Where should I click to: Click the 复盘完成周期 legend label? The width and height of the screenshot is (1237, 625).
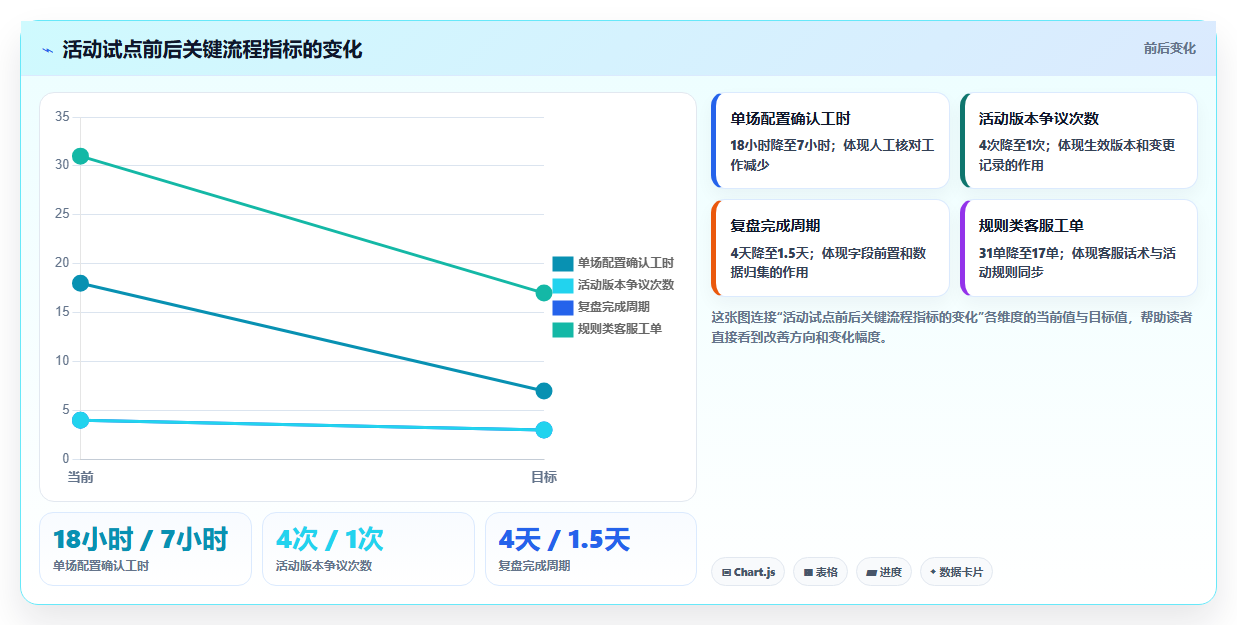614,307
